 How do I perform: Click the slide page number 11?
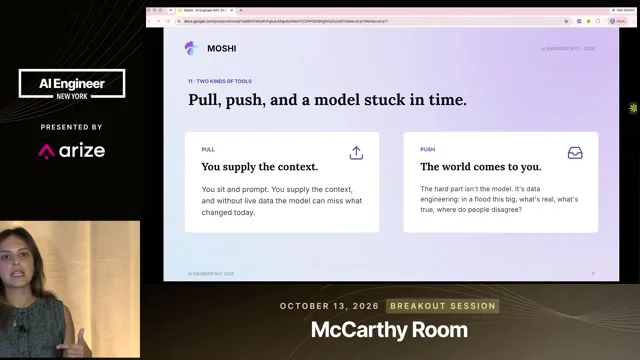593,274
